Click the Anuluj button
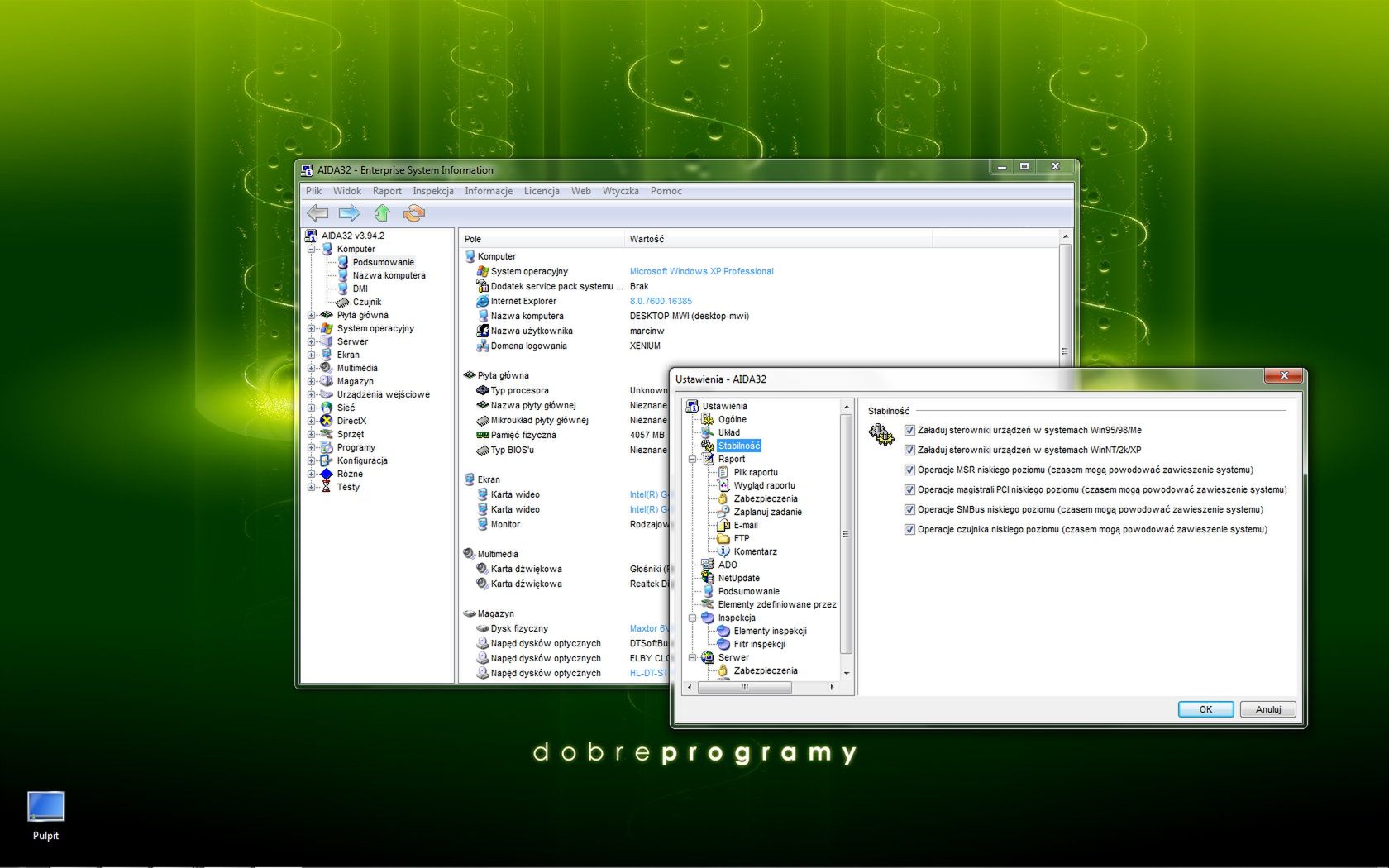Viewport: 1389px width, 868px height. (x=1267, y=709)
